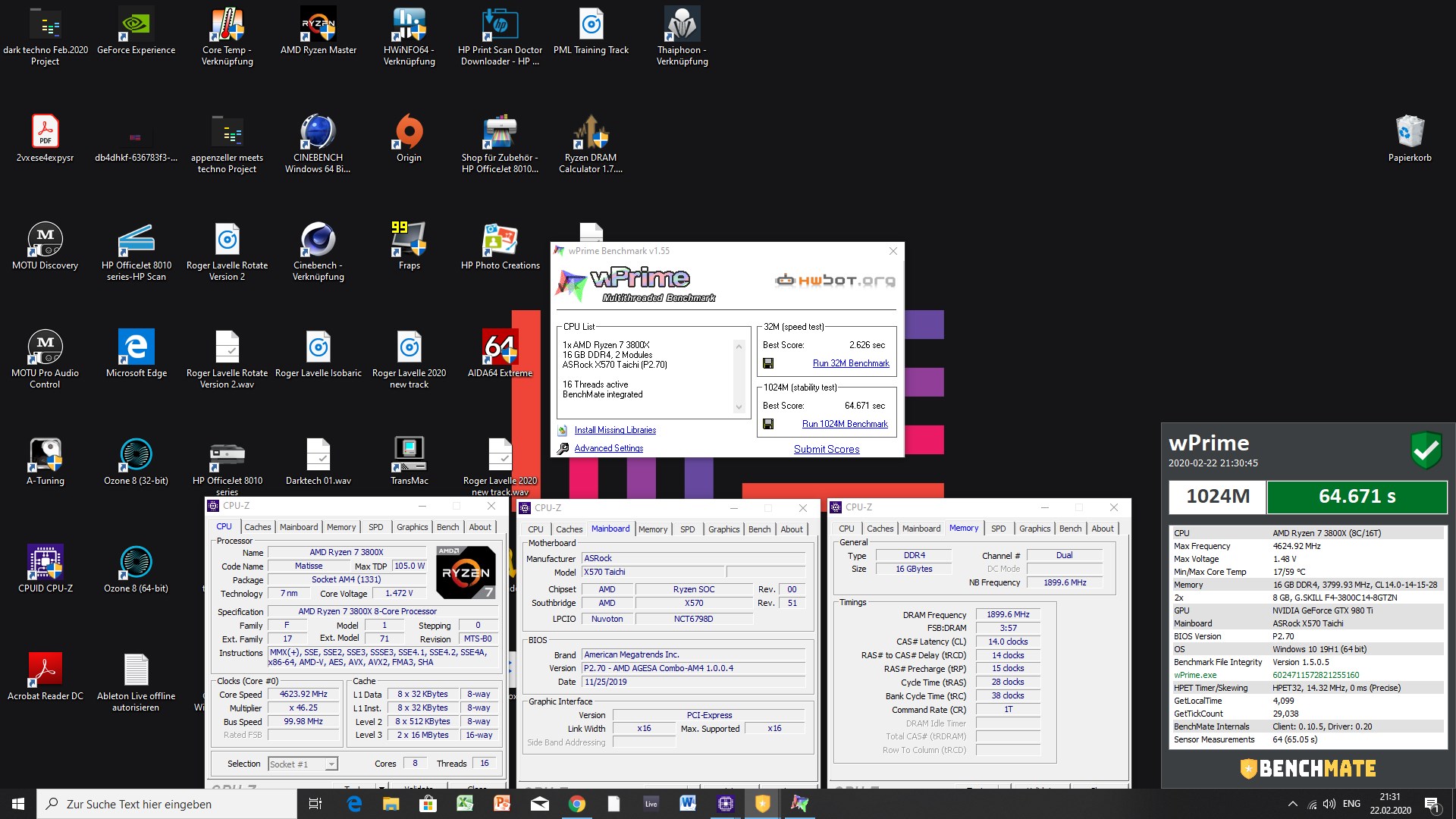This screenshot has width=1456, height=819.
Task: Open About tab in Memory CPU-Z window
Action: (1103, 529)
